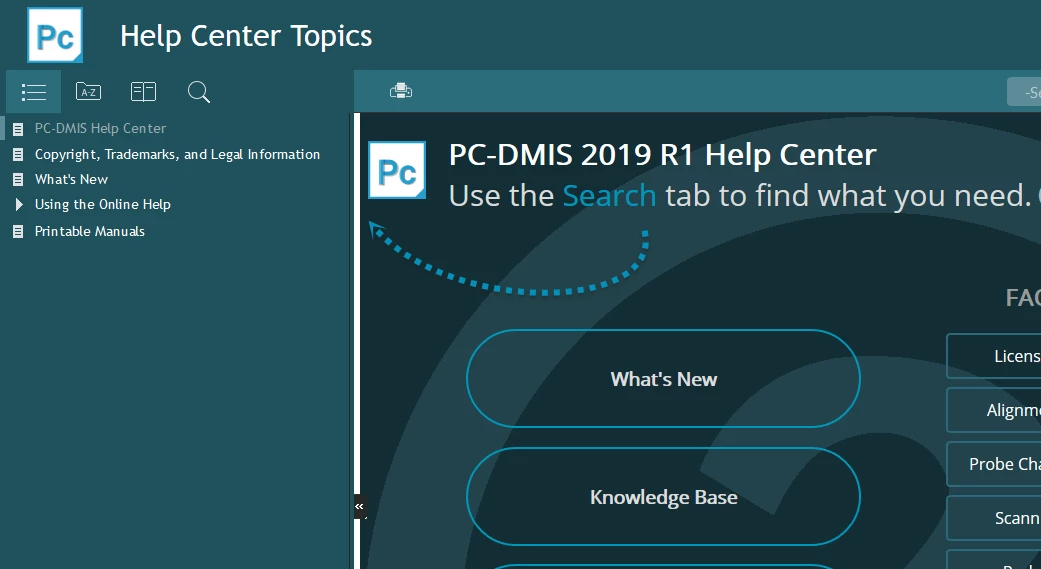Open the Glossary book icon tab
Screen dimensions: 1041x569
[143, 92]
